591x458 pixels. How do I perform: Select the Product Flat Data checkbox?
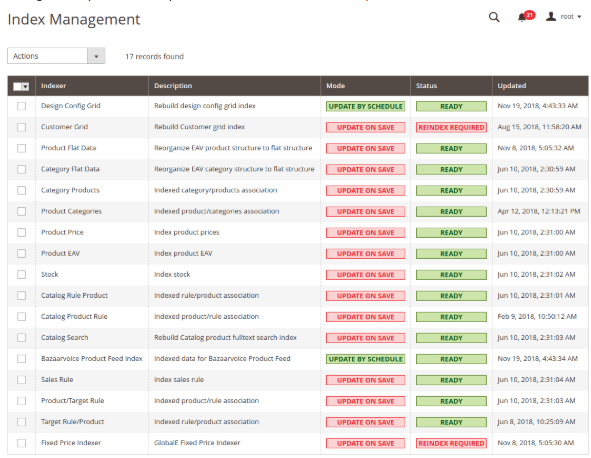21,149
